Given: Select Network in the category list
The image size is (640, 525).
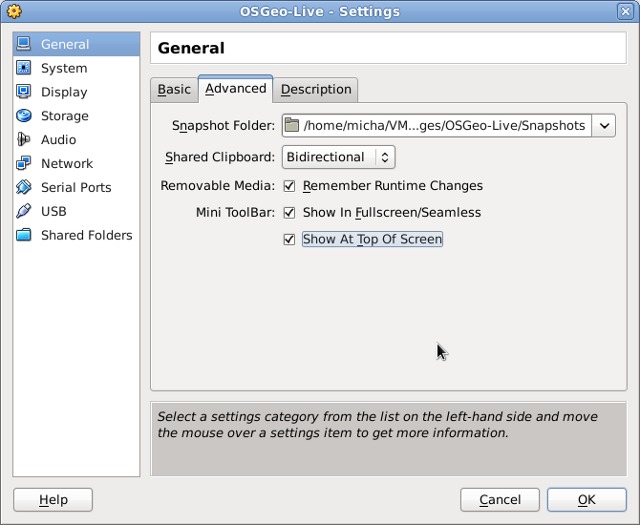Looking at the screenshot, I should coord(76,163).
